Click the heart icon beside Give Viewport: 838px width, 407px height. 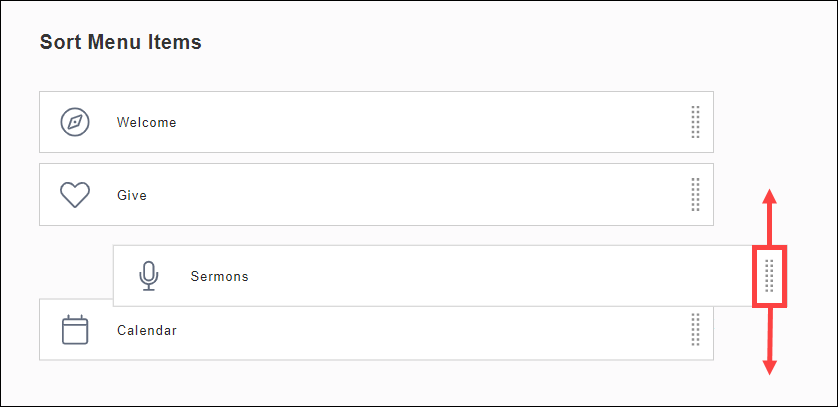click(75, 195)
